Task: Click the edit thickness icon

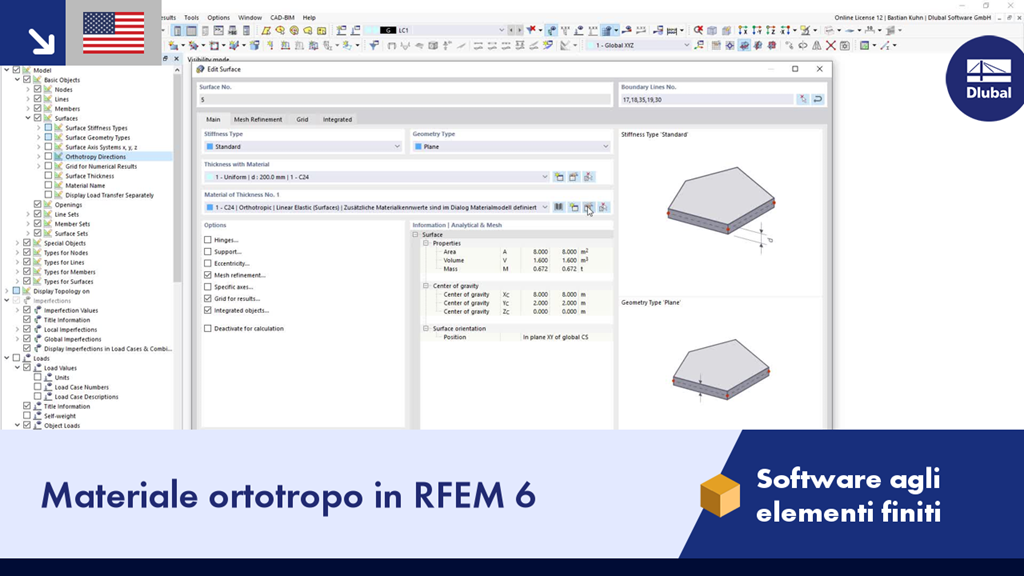Action: (573, 177)
